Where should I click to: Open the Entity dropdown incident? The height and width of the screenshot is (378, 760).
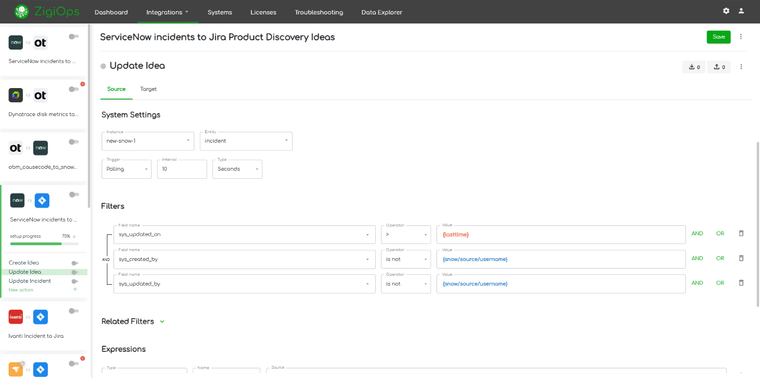246,141
